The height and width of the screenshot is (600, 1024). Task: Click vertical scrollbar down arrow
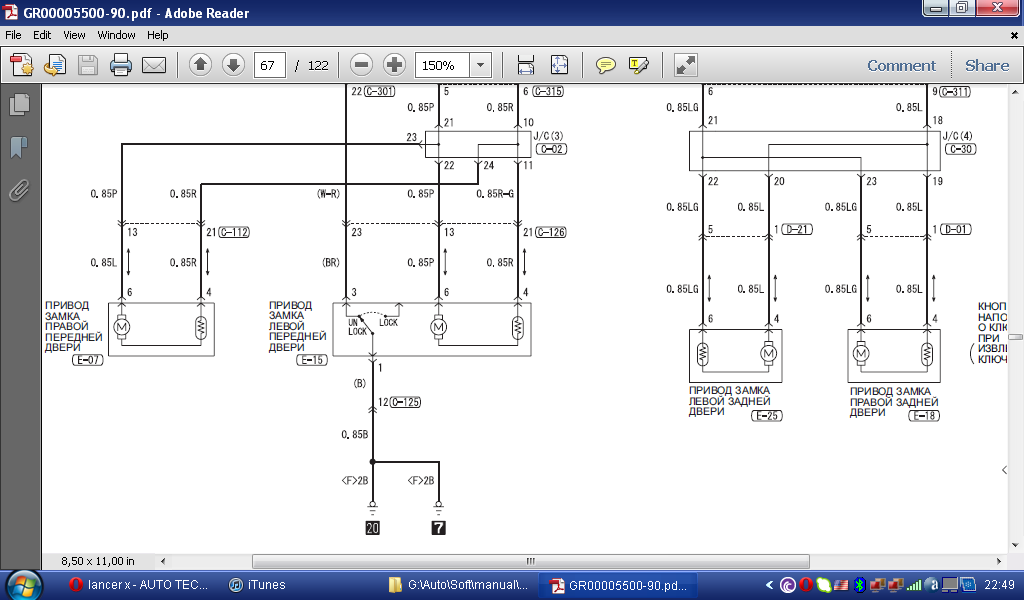pyautogui.click(x=1015, y=545)
